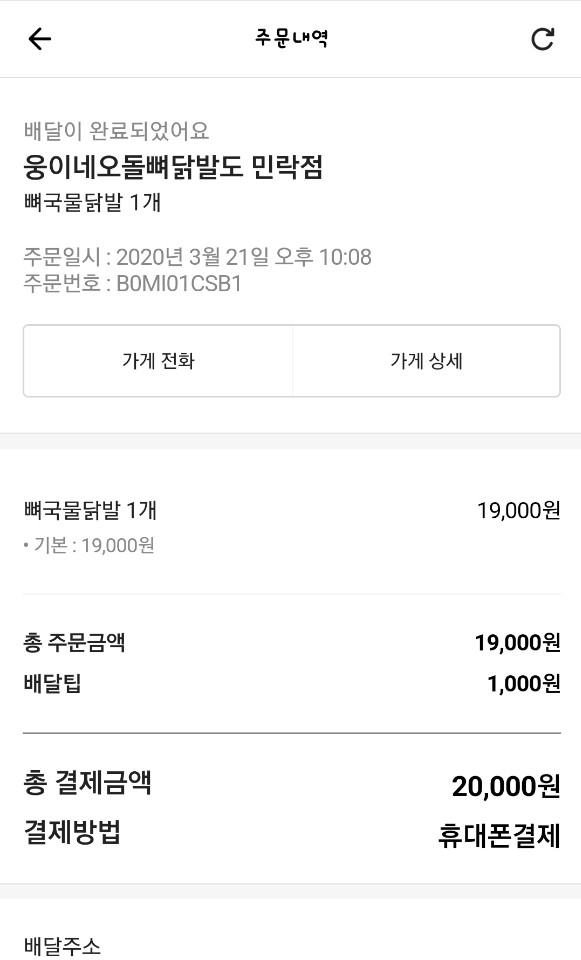Select the 주문내역 header title
Image resolution: width=581 pixels, height=960 pixels.
coord(291,39)
